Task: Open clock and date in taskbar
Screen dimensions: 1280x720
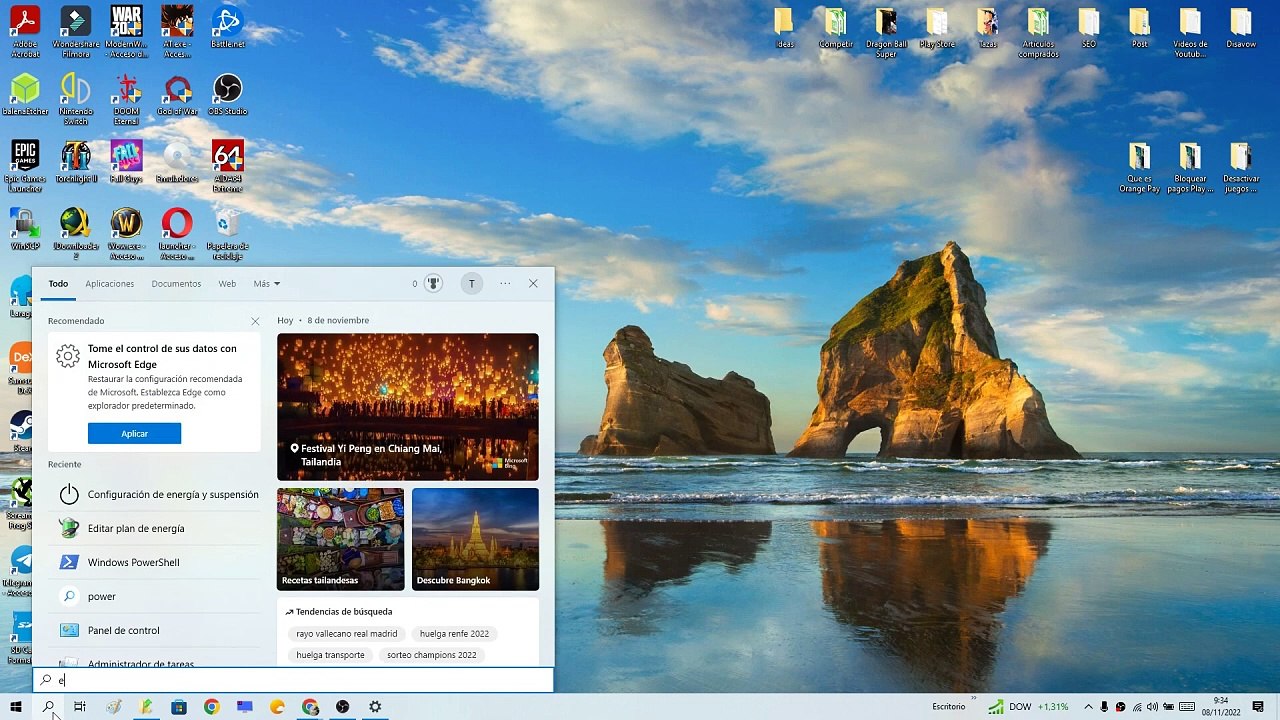Action: tap(1220, 707)
